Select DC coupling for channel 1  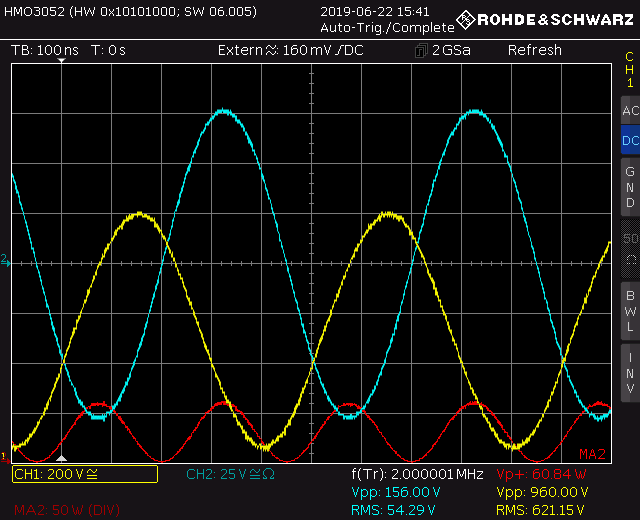(x=629, y=141)
